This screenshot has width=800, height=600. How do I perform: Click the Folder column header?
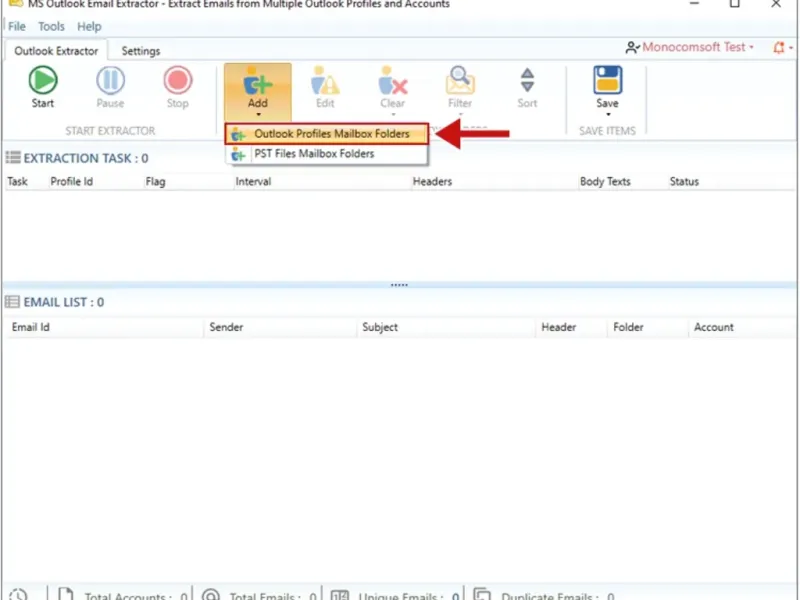point(628,327)
